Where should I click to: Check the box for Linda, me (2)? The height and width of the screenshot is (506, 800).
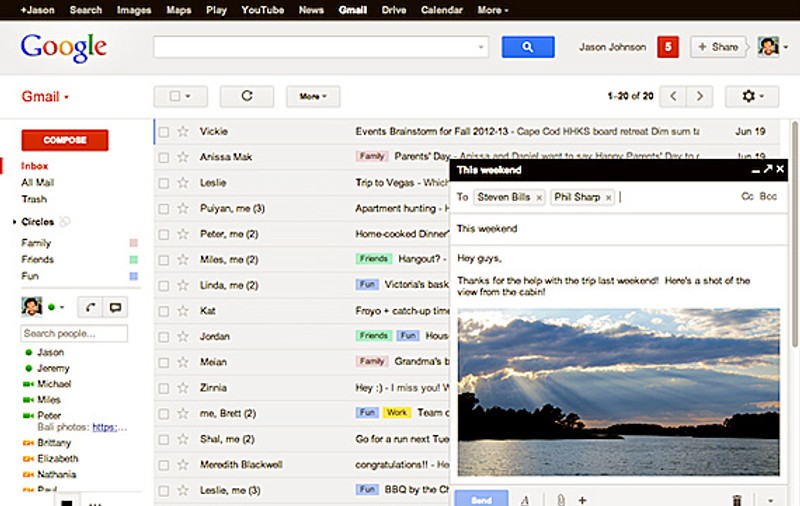pos(163,286)
